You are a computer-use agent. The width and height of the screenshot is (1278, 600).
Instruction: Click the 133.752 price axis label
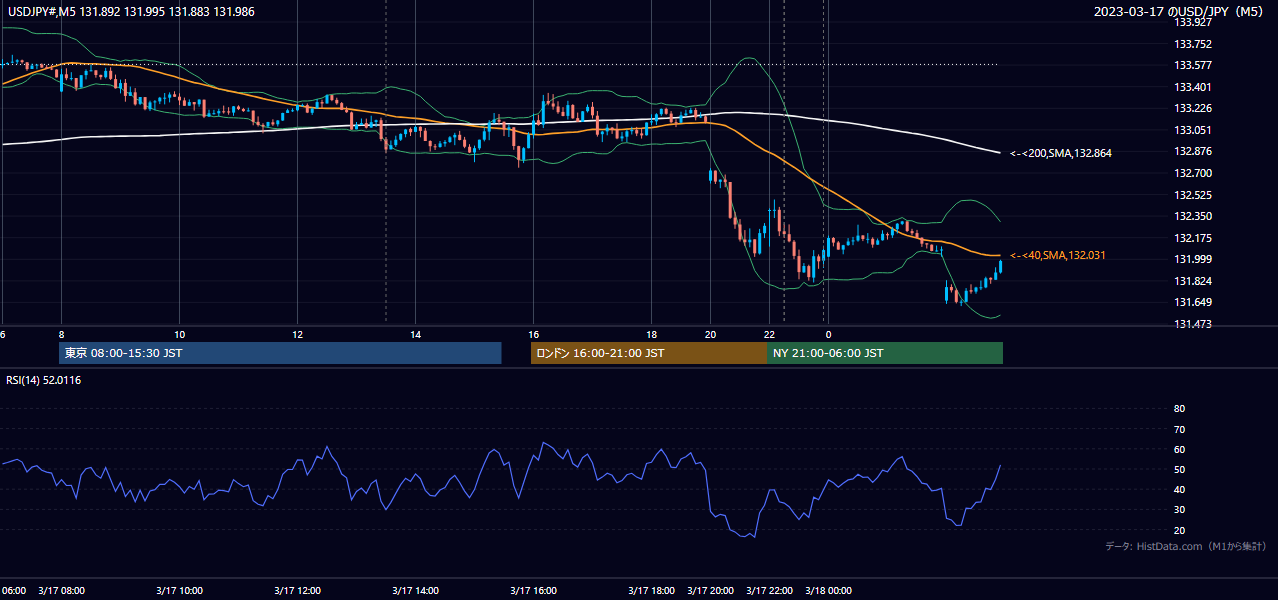click(x=1194, y=44)
